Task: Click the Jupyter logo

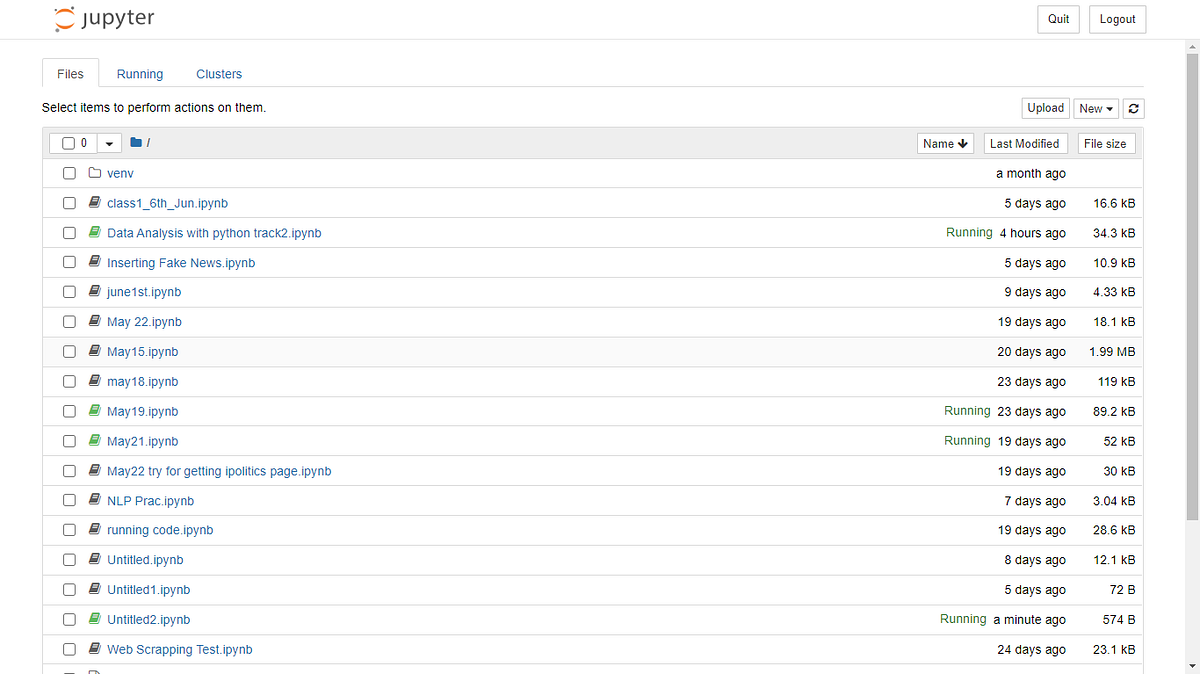Action: click(x=103, y=18)
